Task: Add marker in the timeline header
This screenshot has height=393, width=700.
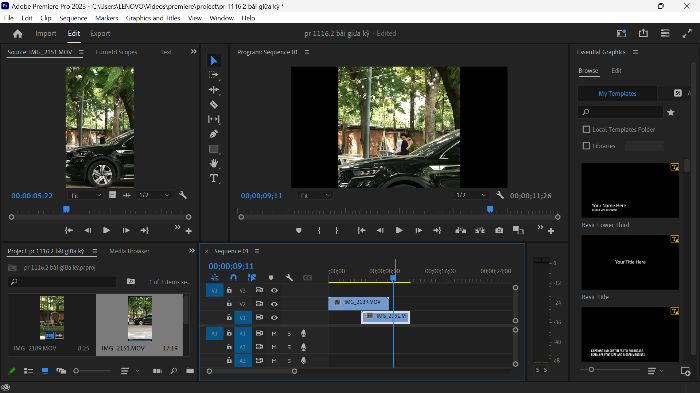Action: (271, 277)
